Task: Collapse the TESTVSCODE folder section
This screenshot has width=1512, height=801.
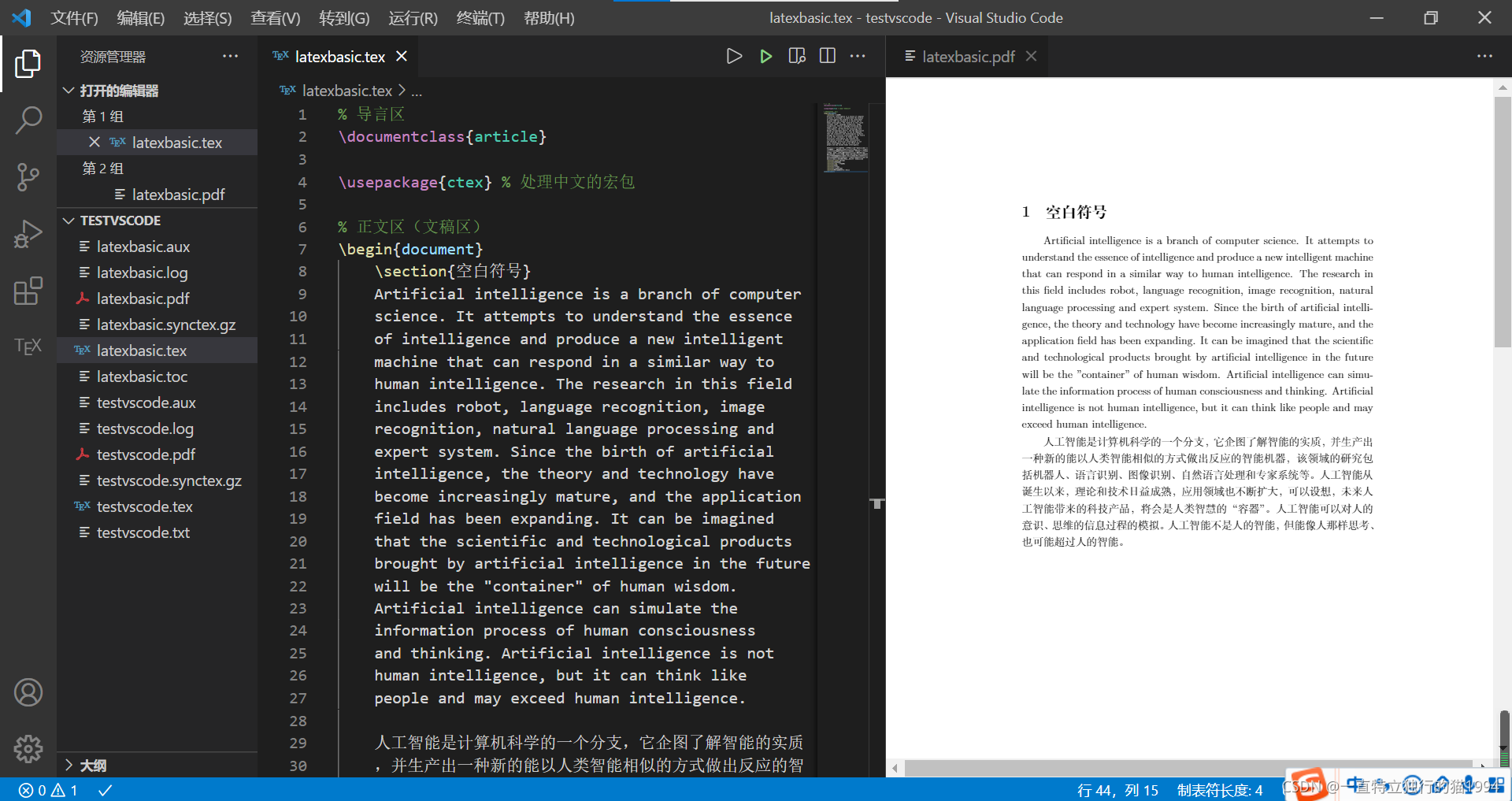Action: click(69, 221)
